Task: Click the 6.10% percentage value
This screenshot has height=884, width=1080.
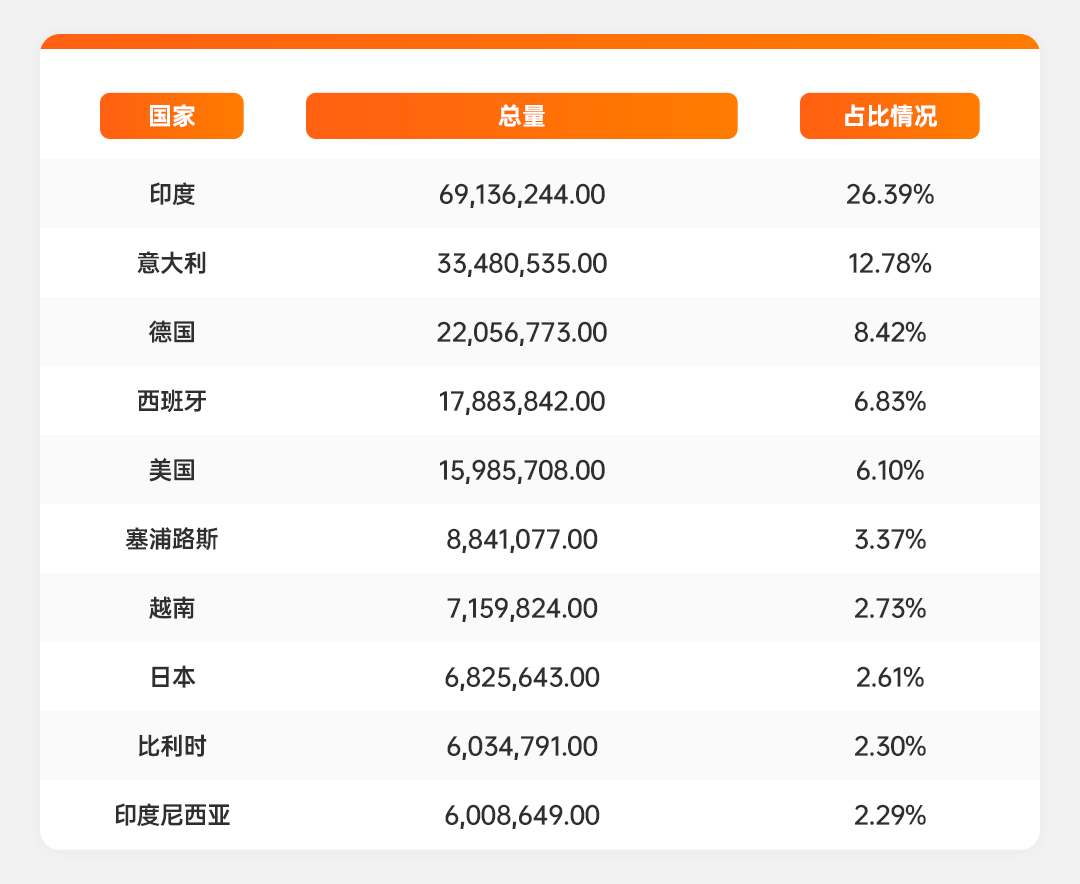Action: pos(889,470)
